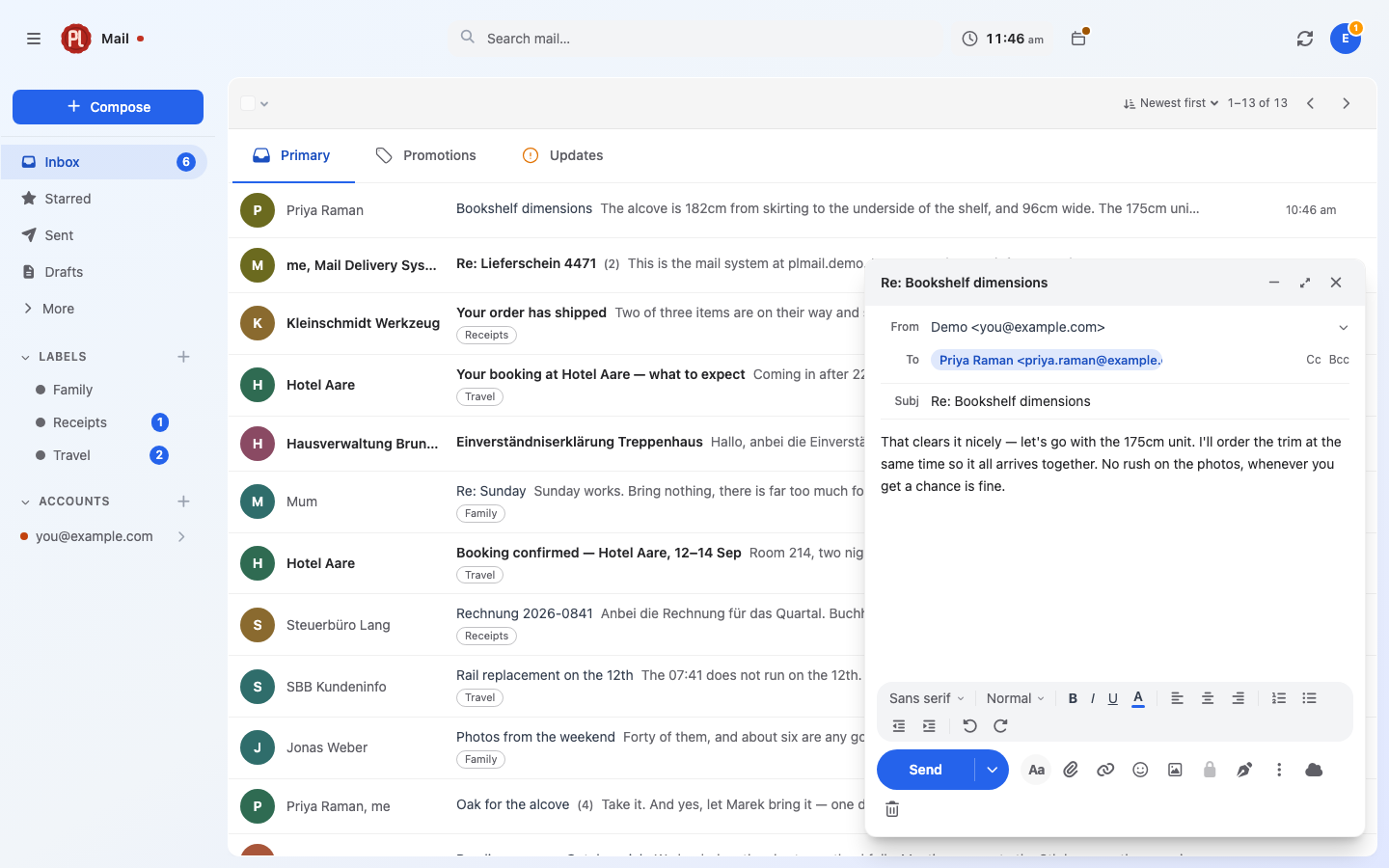Viewport: 1389px width, 868px height.
Task: Discard the draft with the trash icon
Action: pos(892,809)
